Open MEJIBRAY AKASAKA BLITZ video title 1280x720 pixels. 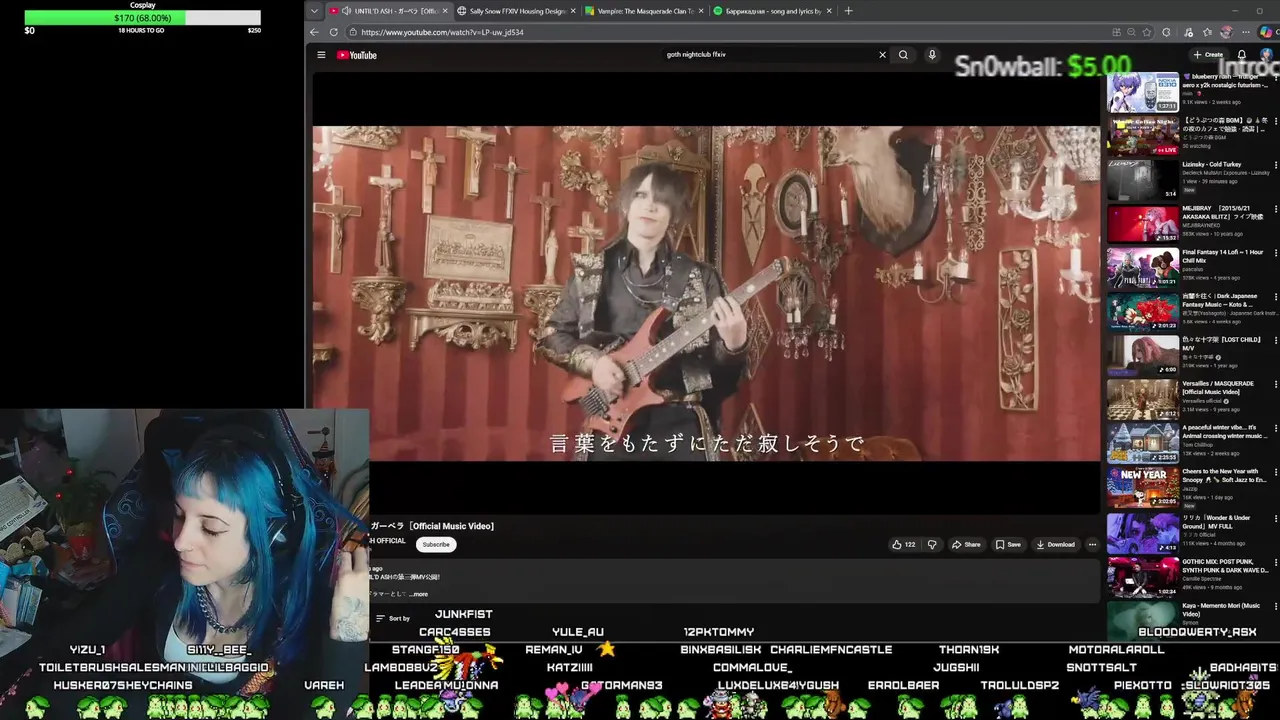(x=1222, y=212)
